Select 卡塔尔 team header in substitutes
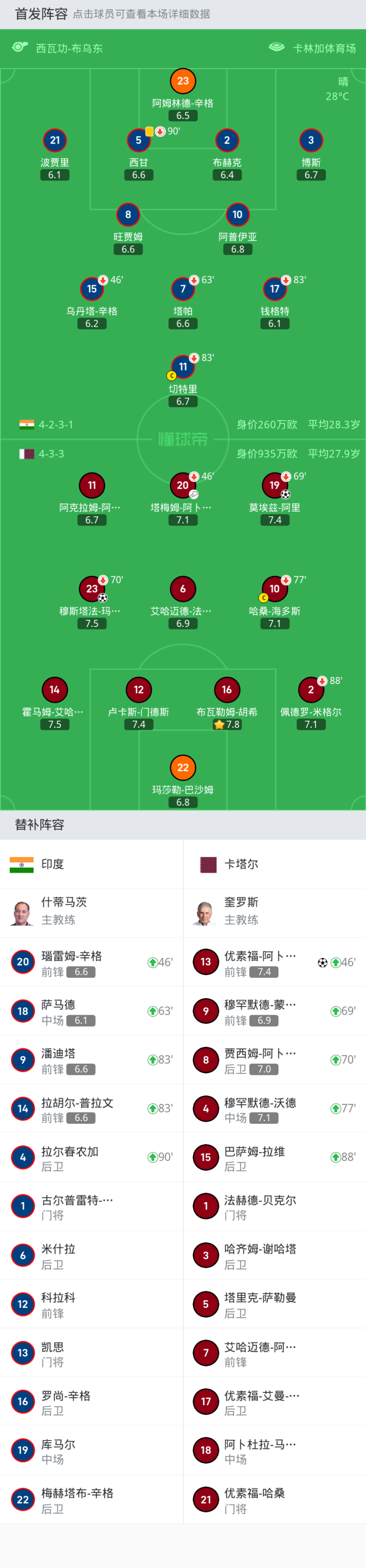 [241, 864]
